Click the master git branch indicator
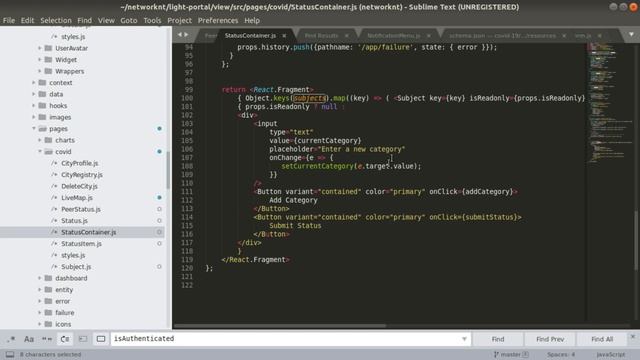Viewport: 640px width, 360px height. coord(511,354)
